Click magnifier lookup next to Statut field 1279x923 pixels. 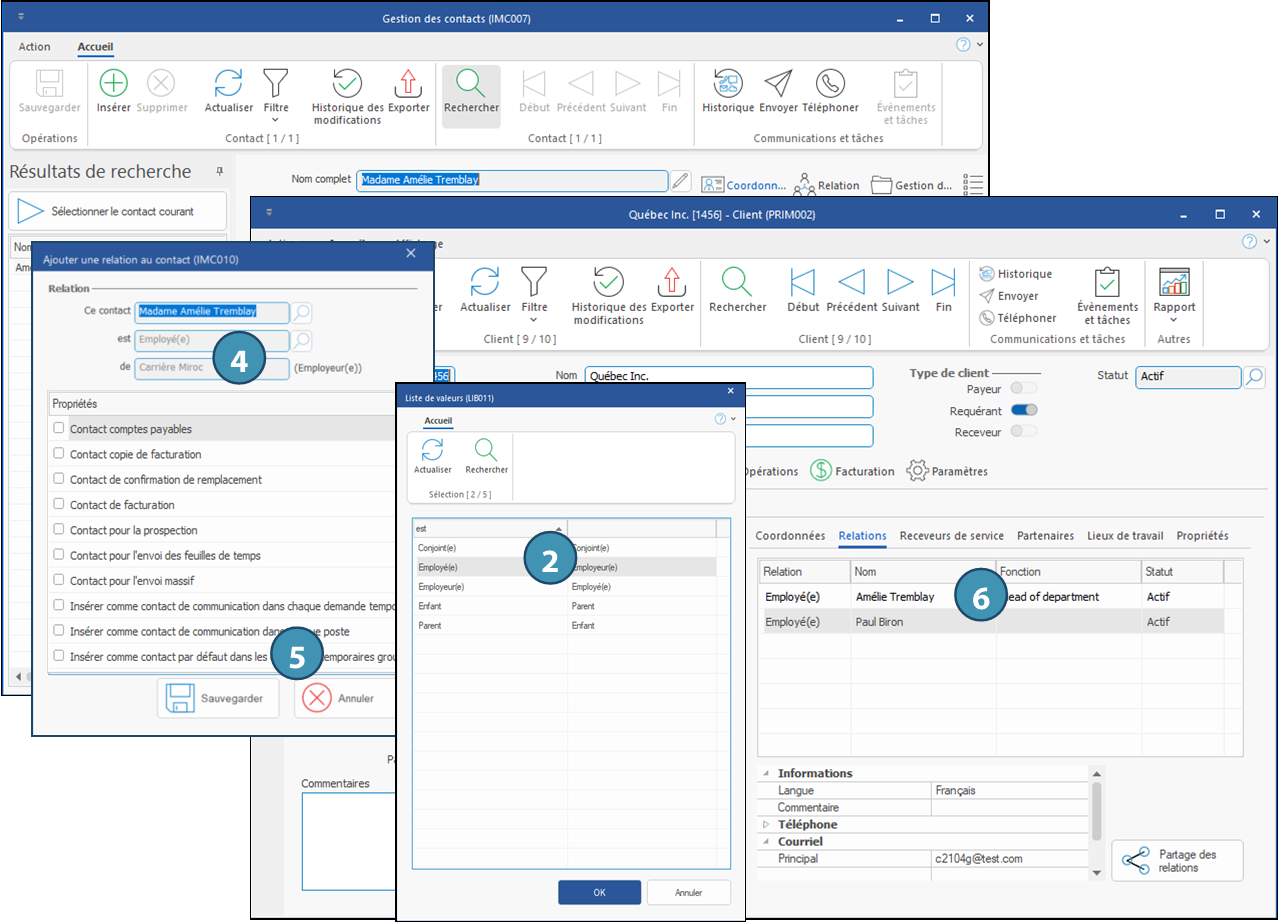point(1254,377)
